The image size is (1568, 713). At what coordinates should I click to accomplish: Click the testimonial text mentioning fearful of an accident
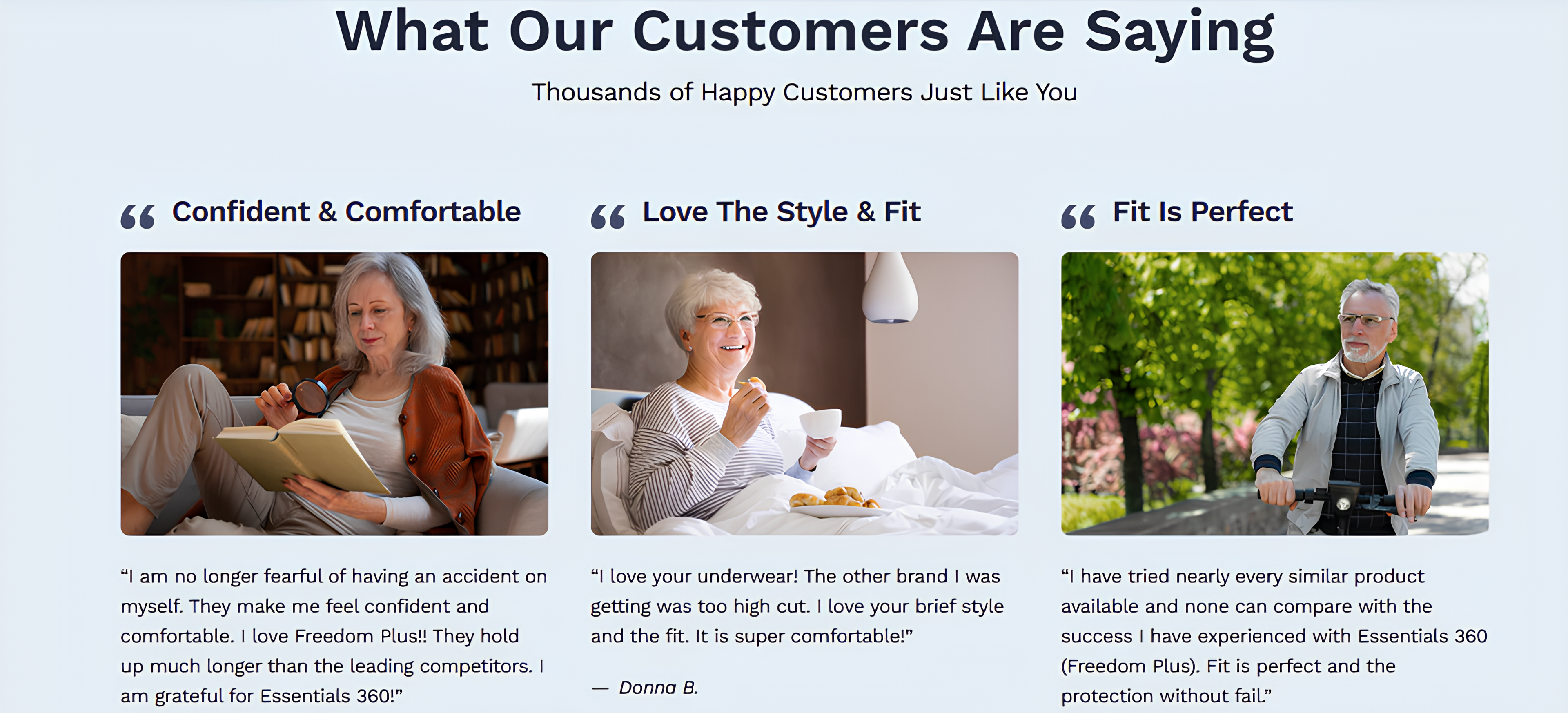[334, 636]
